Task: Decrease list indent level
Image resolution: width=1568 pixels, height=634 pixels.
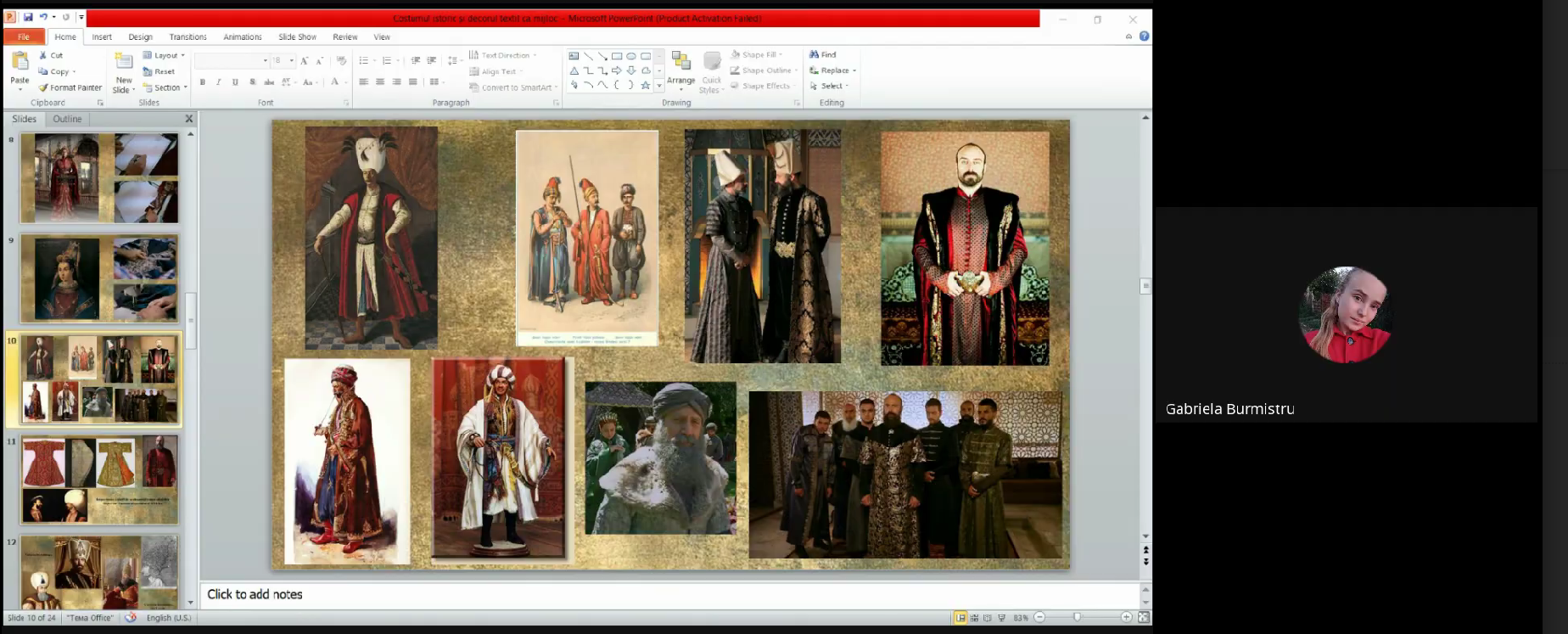Action: (x=415, y=60)
